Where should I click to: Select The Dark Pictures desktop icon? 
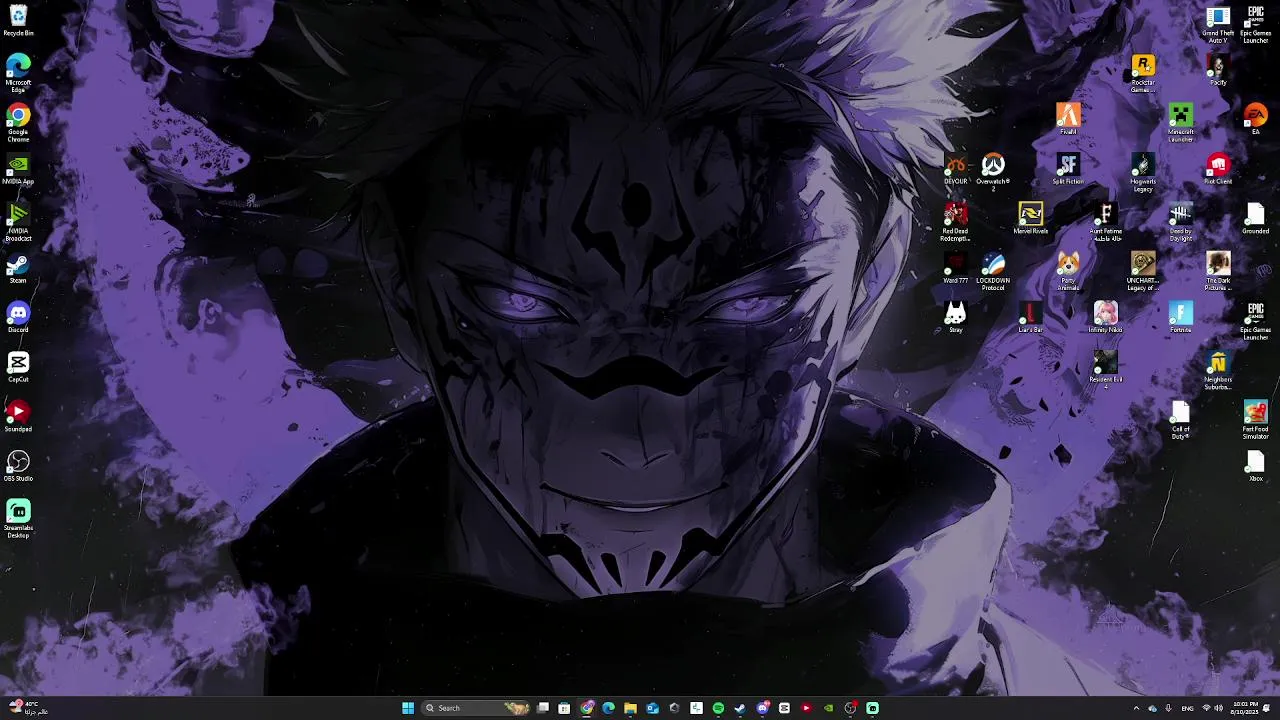[x=1218, y=272]
